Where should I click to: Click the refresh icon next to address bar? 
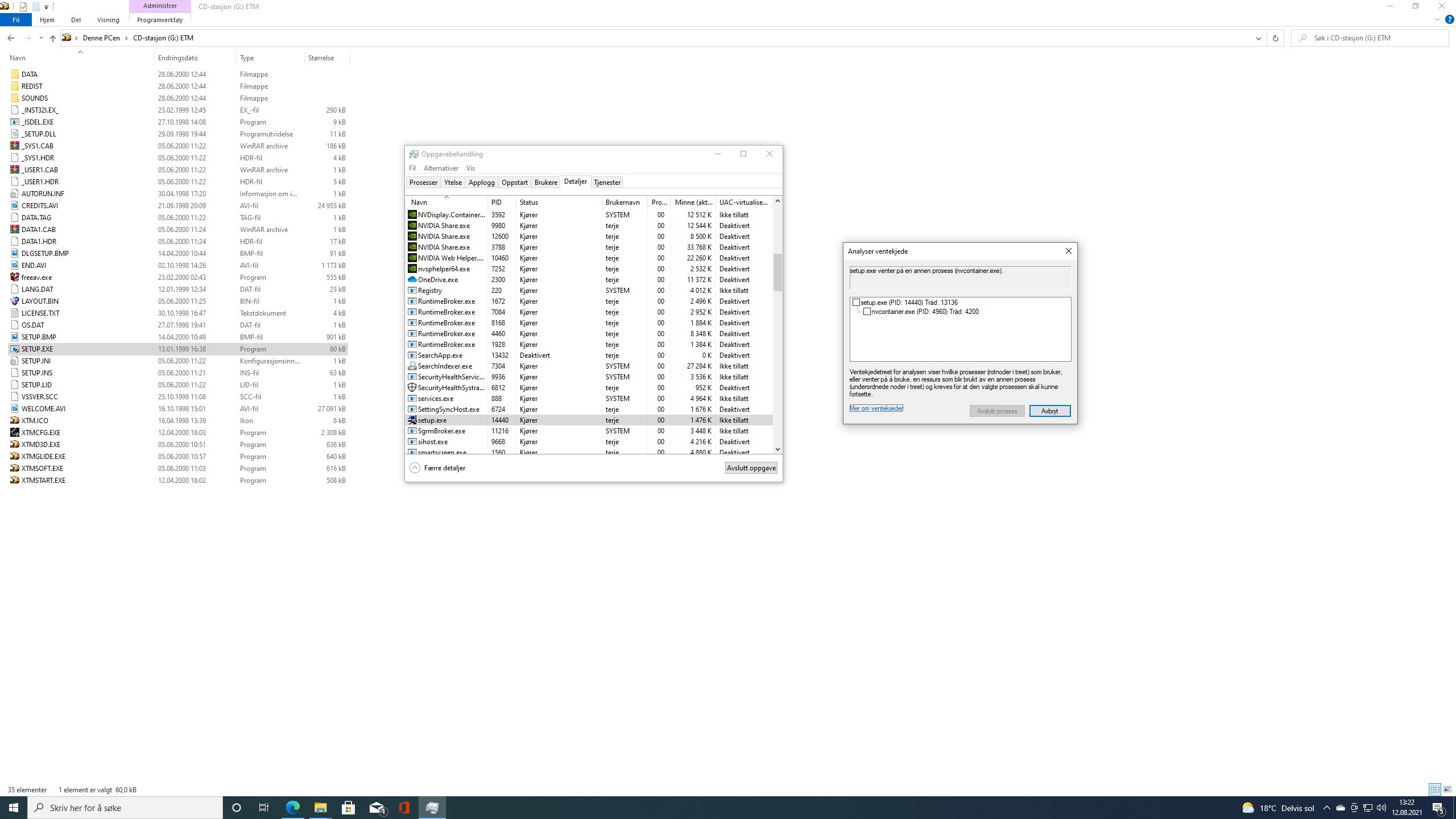click(1275, 38)
